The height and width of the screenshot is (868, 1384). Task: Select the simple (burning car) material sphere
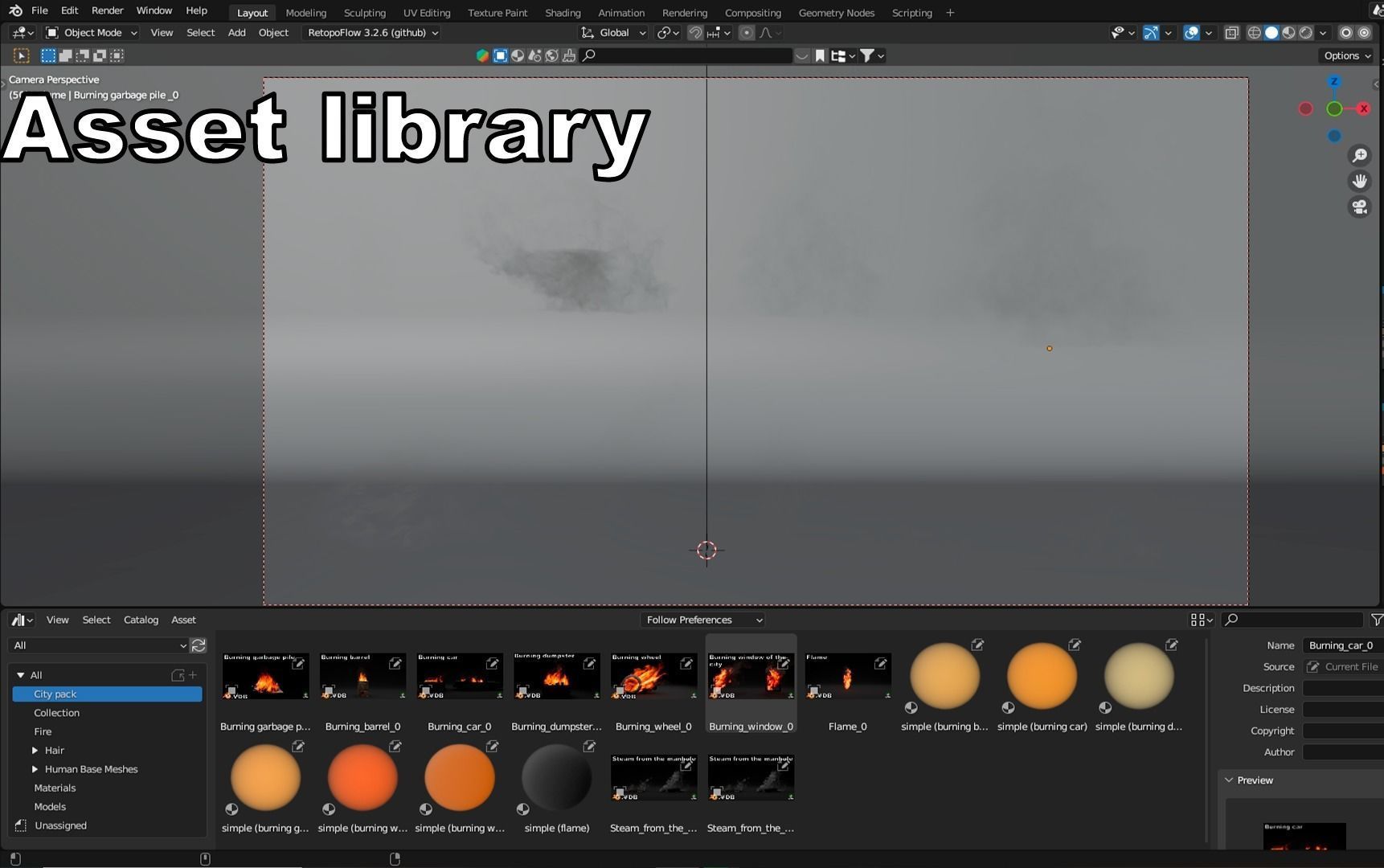click(1042, 676)
